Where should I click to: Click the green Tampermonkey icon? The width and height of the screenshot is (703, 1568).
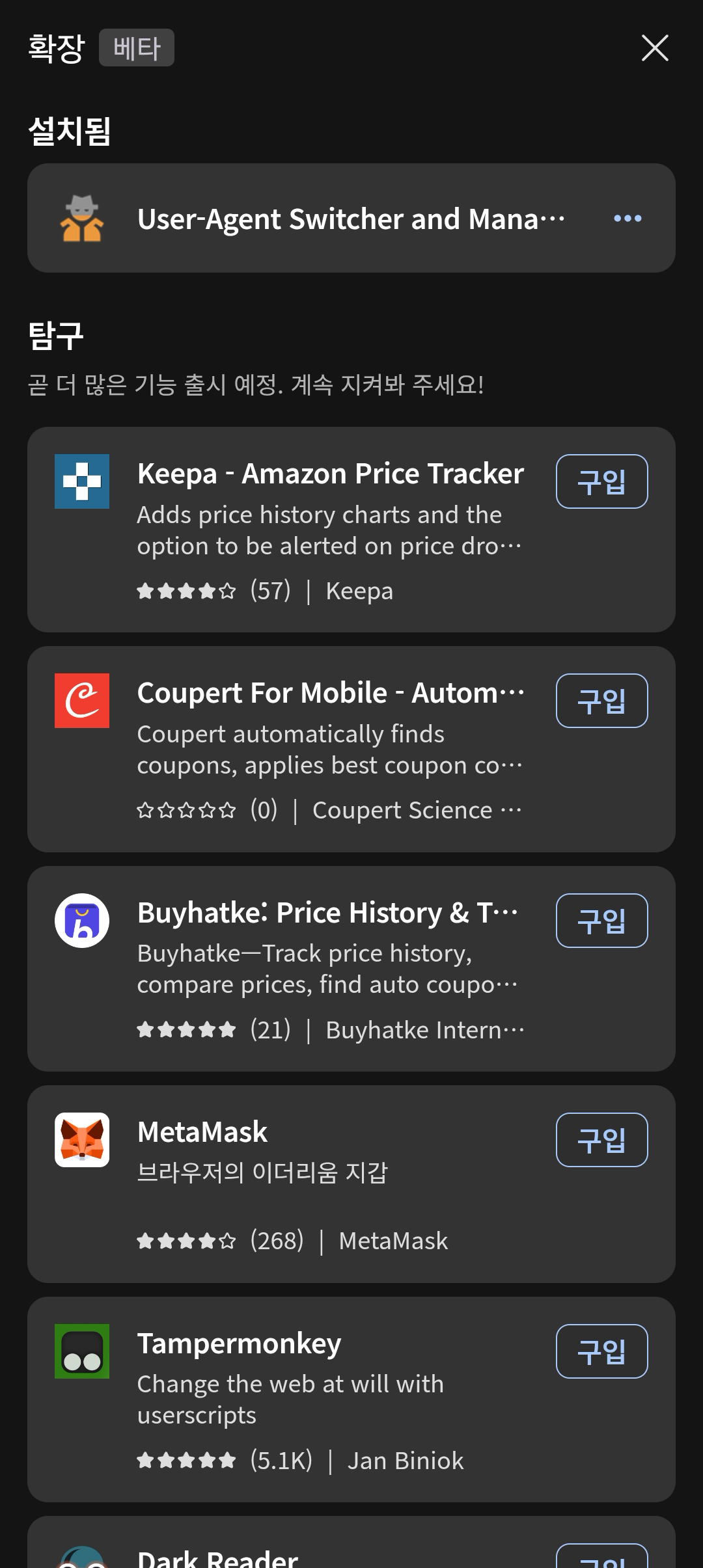click(82, 1351)
